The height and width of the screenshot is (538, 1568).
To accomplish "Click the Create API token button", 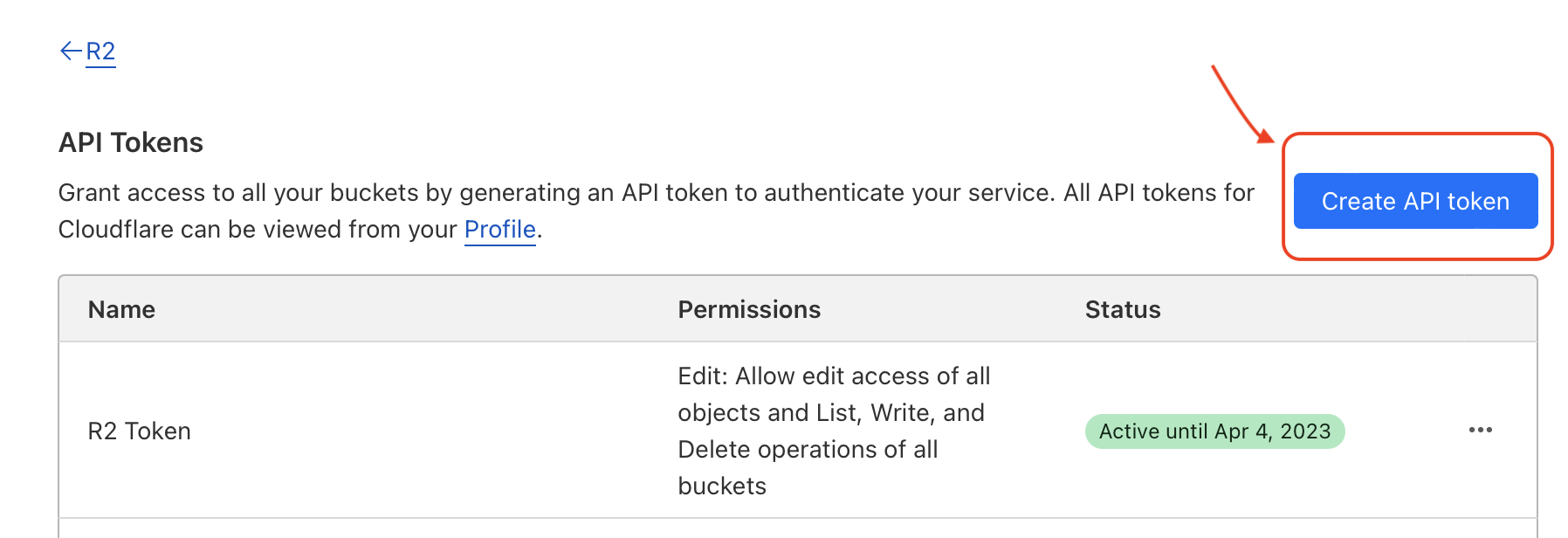I will (1415, 201).
